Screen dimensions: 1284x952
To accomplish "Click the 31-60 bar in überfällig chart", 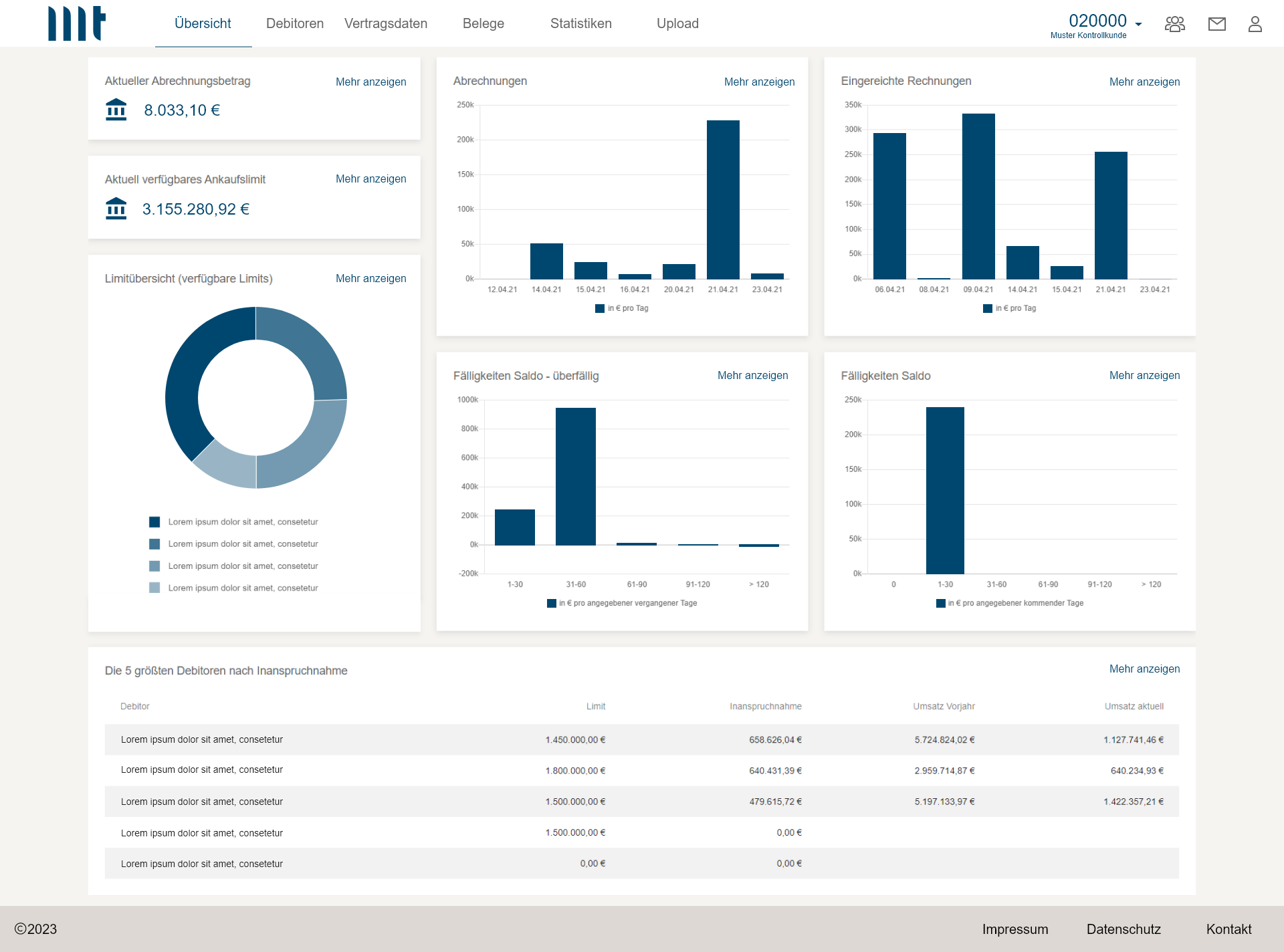I will click(x=576, y=476).
